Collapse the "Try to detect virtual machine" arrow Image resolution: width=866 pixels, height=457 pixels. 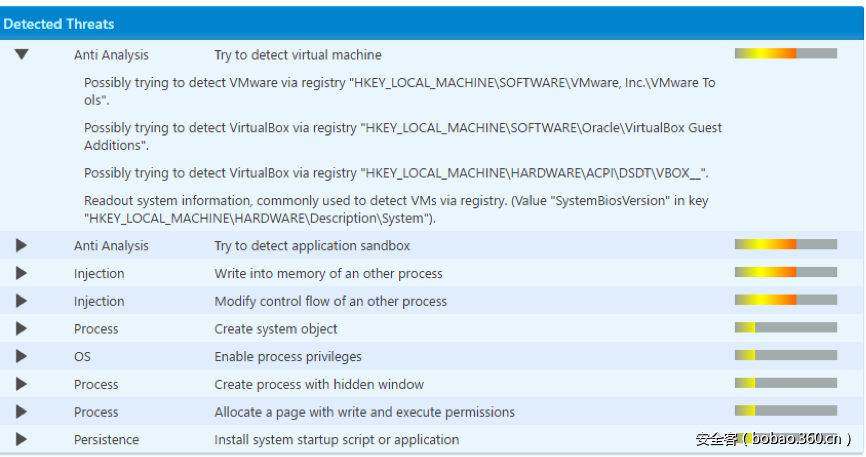[21, 55]
